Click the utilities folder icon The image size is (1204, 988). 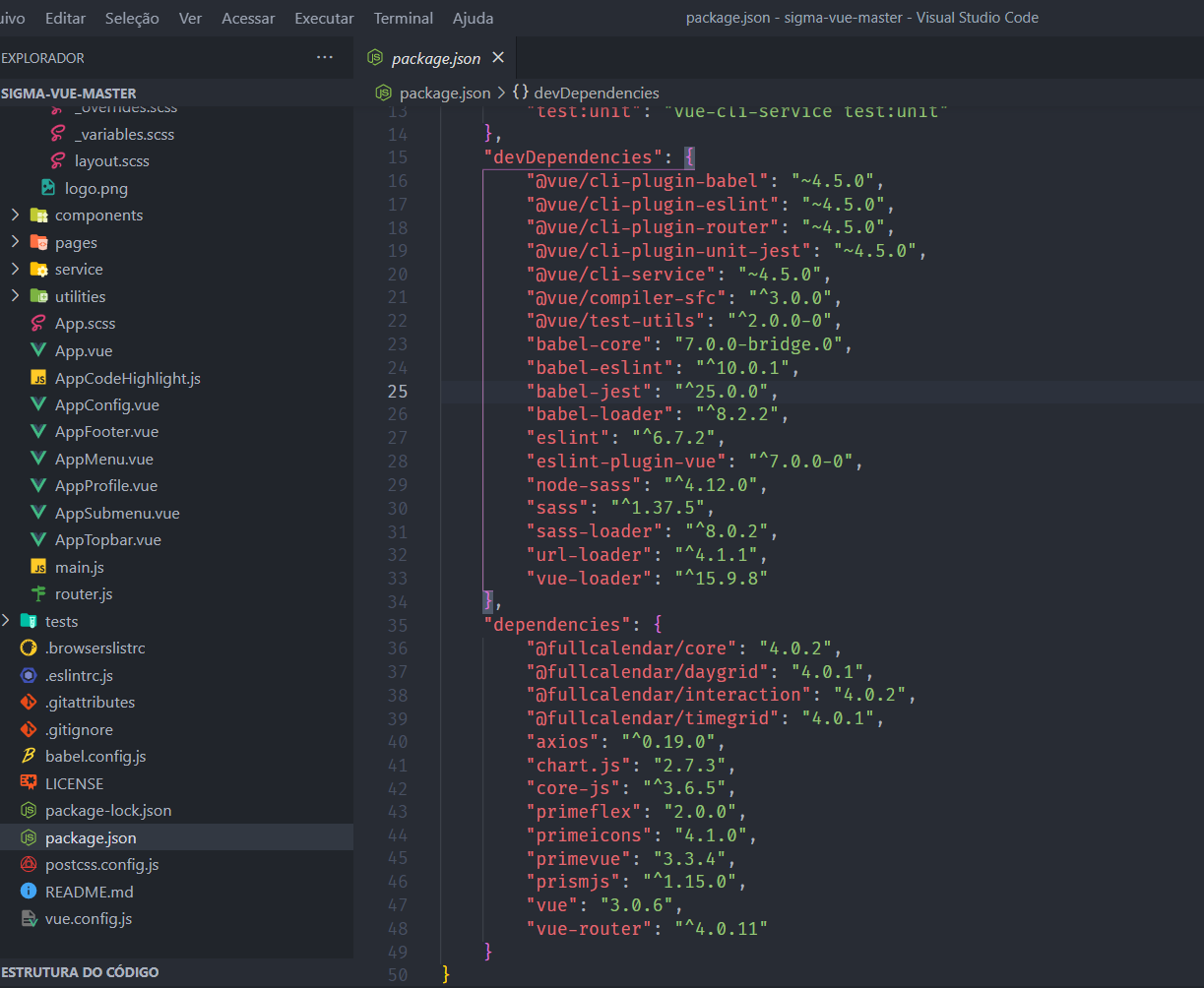point(38,296)
